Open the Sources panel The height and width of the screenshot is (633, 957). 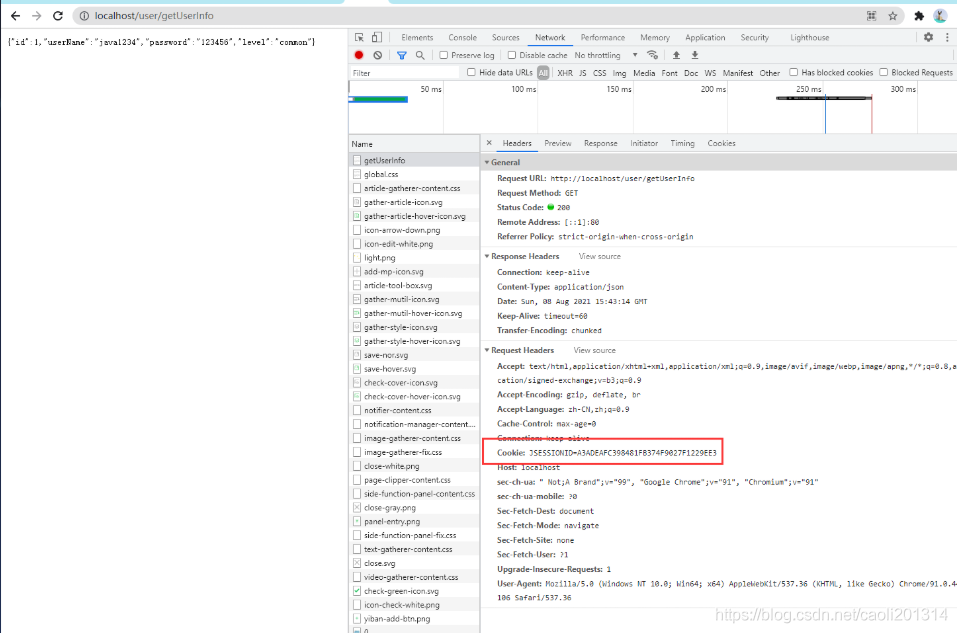pos(506,37)
